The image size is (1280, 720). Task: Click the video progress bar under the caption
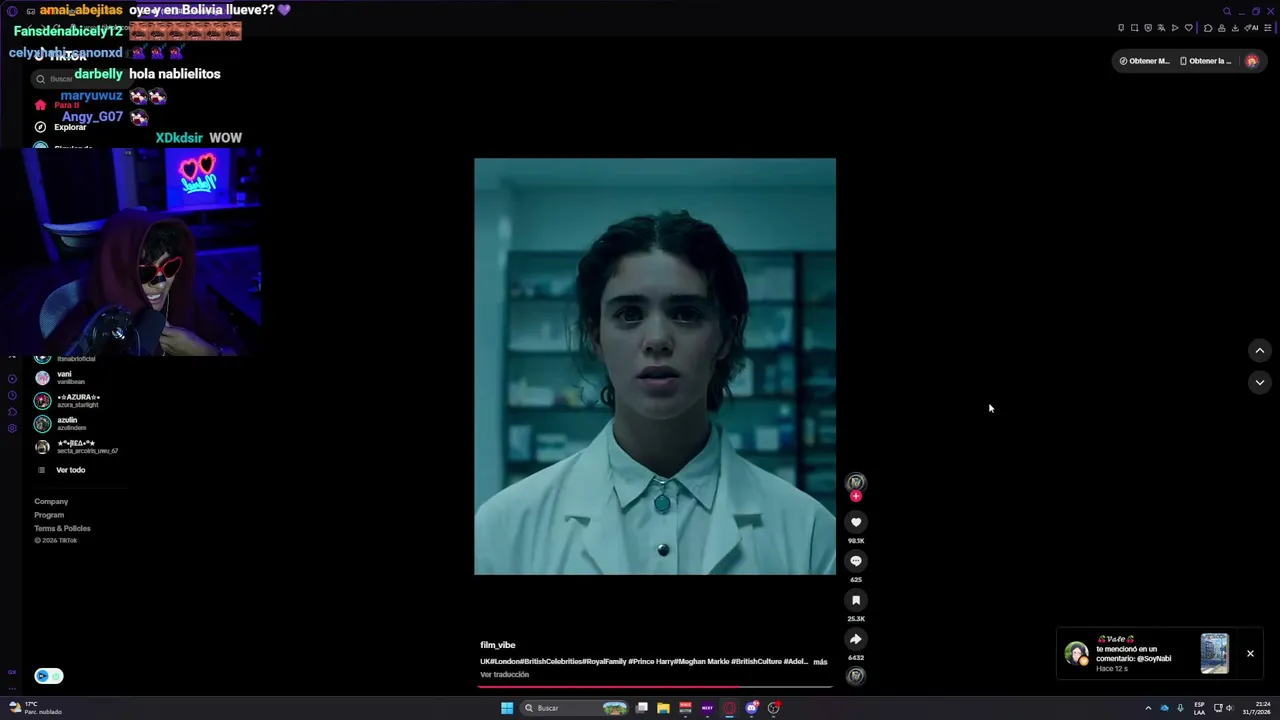[655, 687]
